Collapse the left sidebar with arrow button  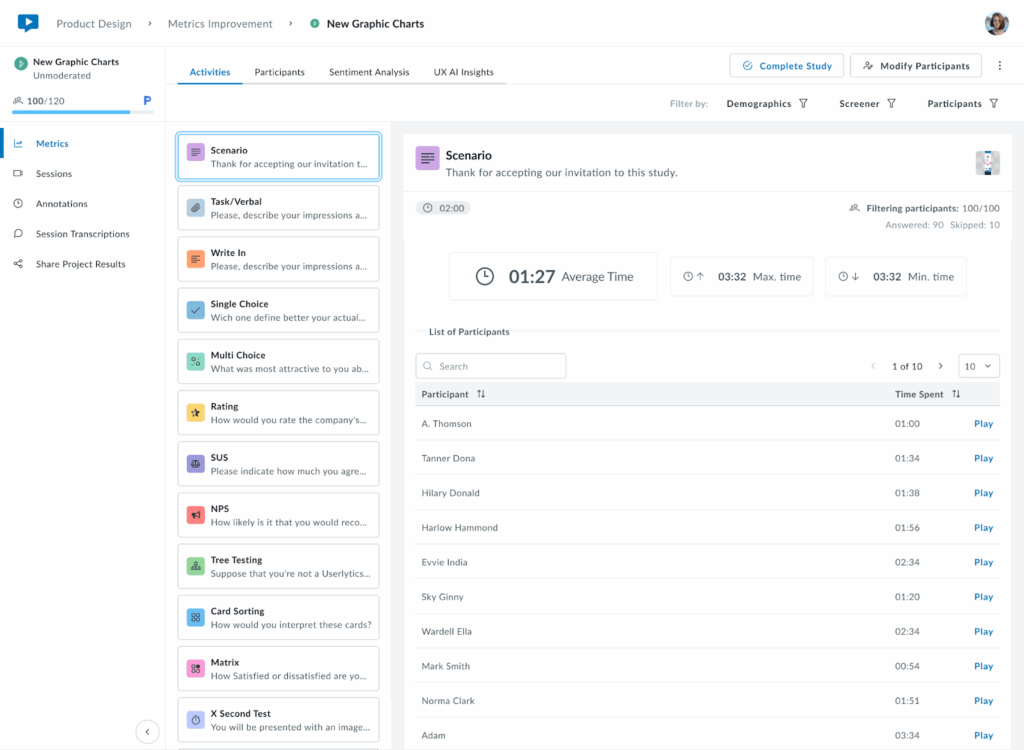point(147,732)
